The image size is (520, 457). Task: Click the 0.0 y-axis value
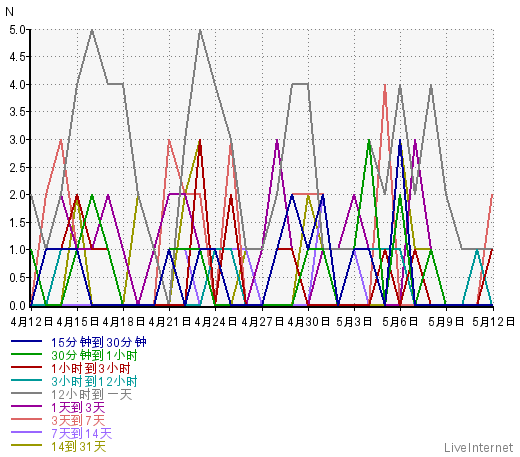click(x=17, y=305)
